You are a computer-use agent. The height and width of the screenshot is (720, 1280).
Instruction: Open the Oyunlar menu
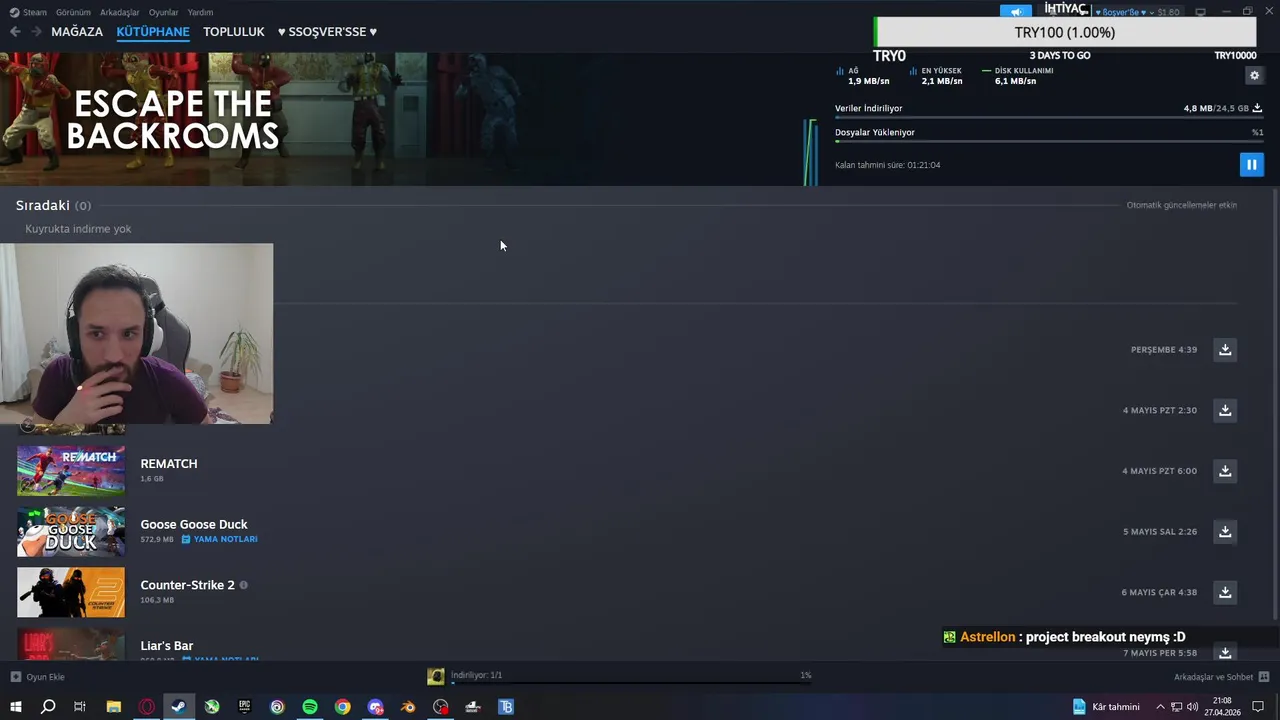tap(163, 12)
